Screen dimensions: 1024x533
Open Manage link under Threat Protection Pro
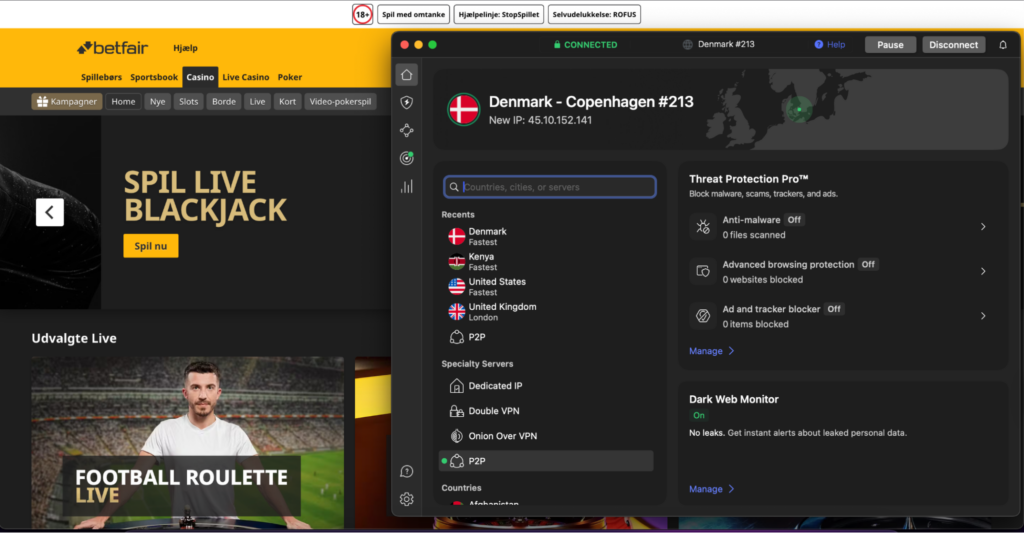coord(711,351)
